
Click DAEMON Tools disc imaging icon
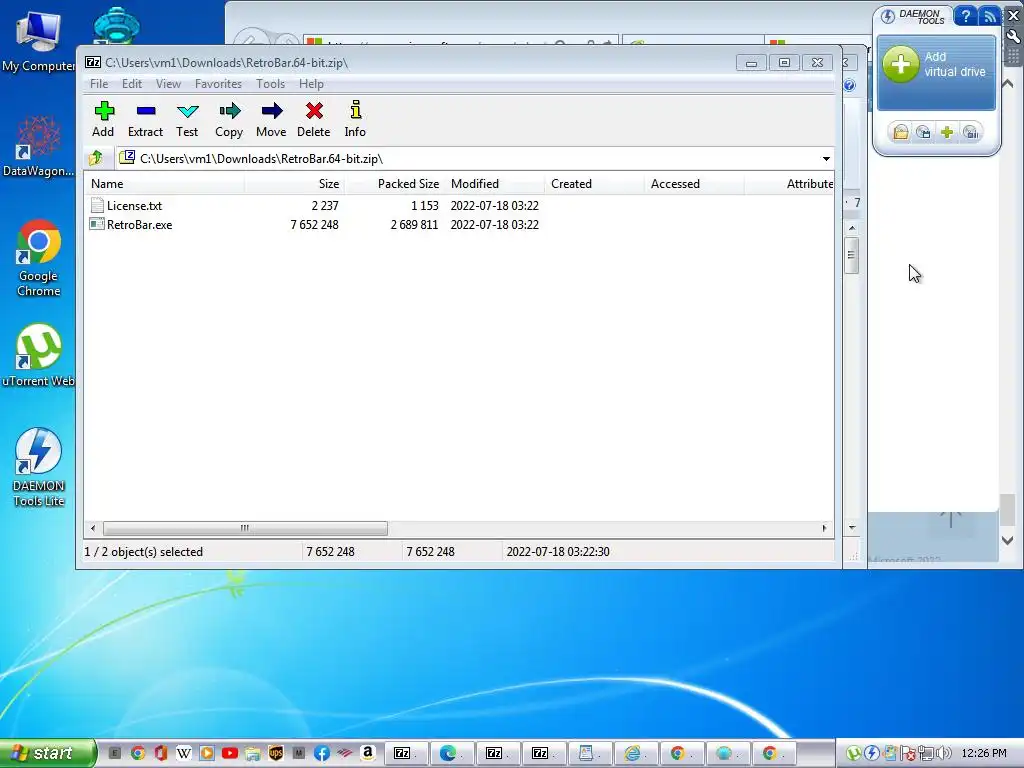tap(923, 133)
